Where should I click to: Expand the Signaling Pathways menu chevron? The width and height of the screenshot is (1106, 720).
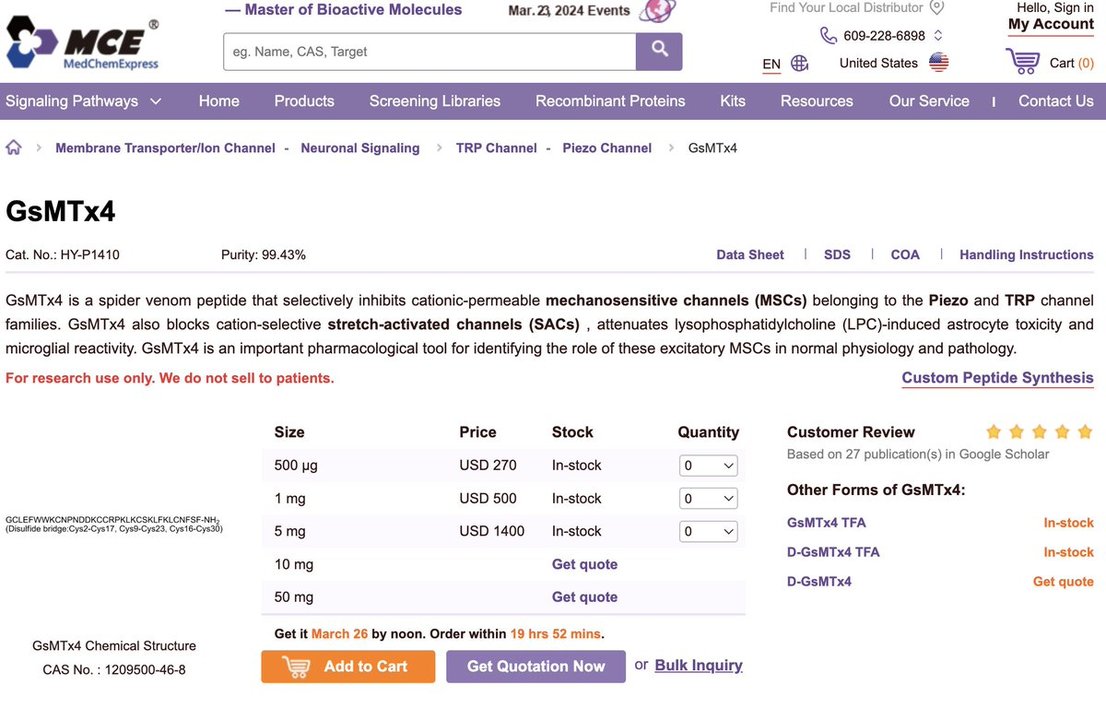pos(156,102)
